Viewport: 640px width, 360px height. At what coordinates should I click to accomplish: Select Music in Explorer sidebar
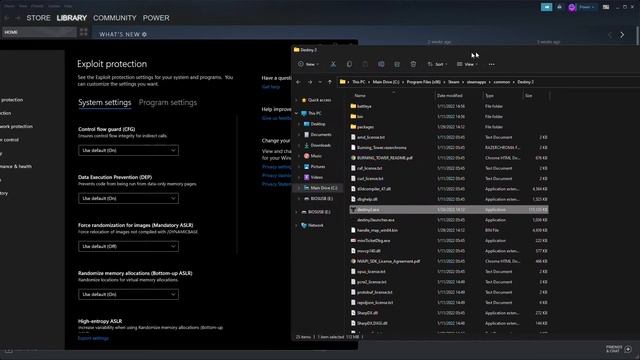(316, 156)
